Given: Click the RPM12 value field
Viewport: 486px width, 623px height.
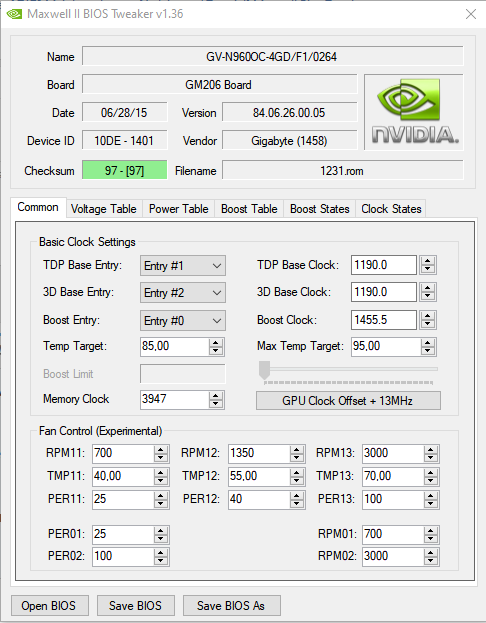Looking at the screenshot, I should [x=259, y=453].
